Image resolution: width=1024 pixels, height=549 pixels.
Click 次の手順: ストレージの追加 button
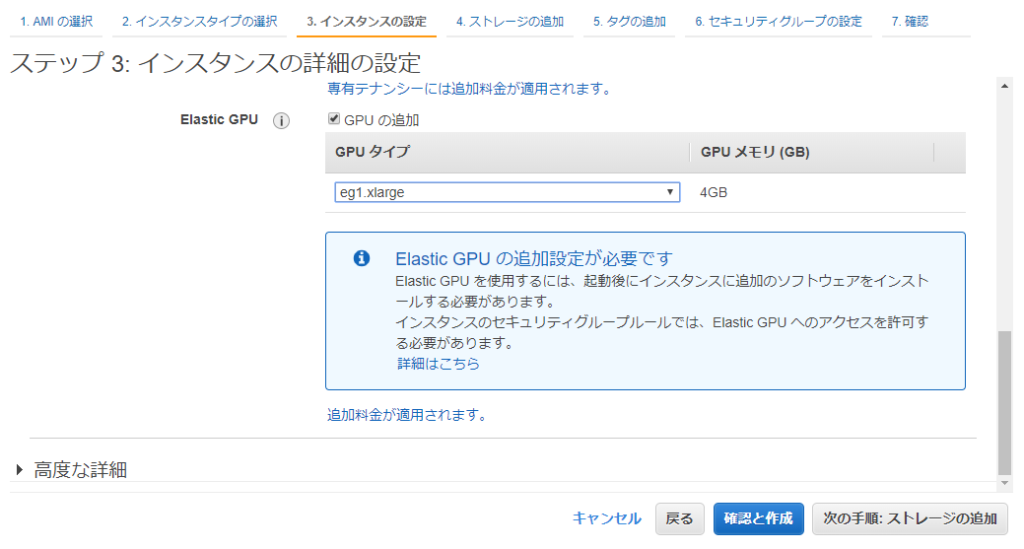tap(910, 519)
